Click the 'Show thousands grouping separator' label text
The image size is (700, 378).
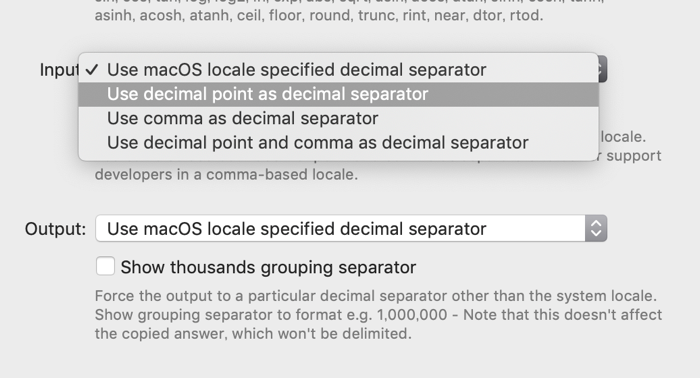[x=268, y=267]
